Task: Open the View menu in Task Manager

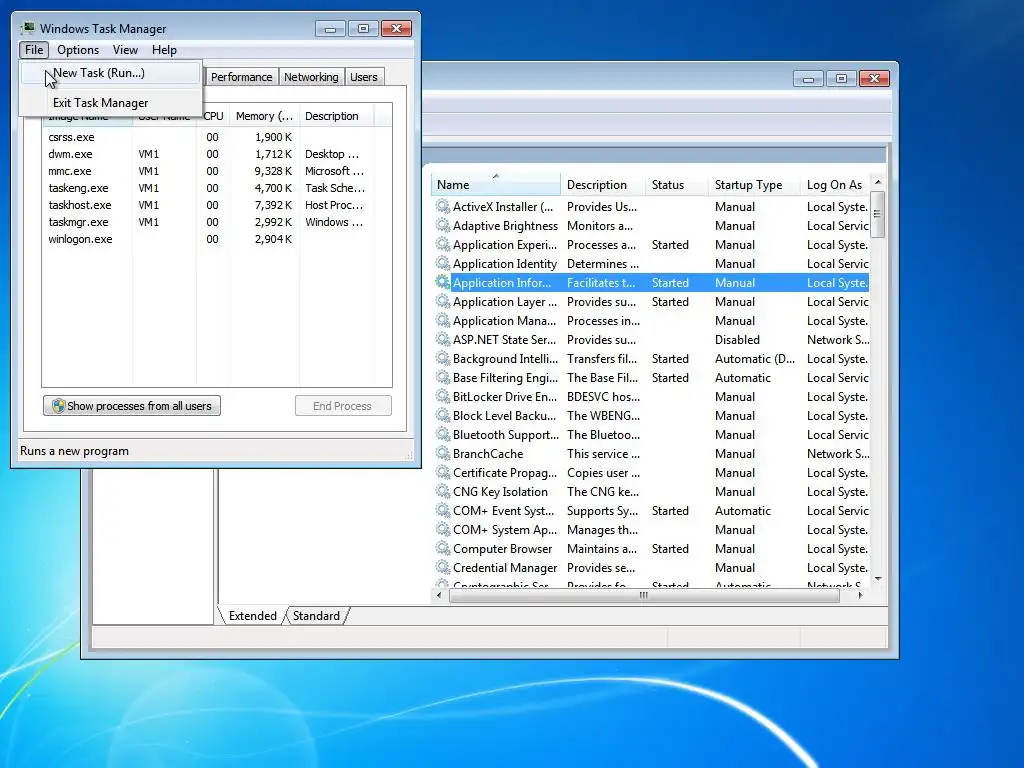Action: click(x=125, y=50)
